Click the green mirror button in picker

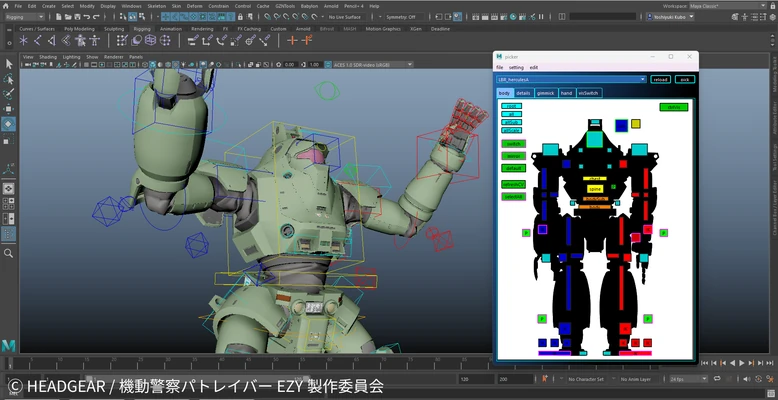tap(513, 156)
